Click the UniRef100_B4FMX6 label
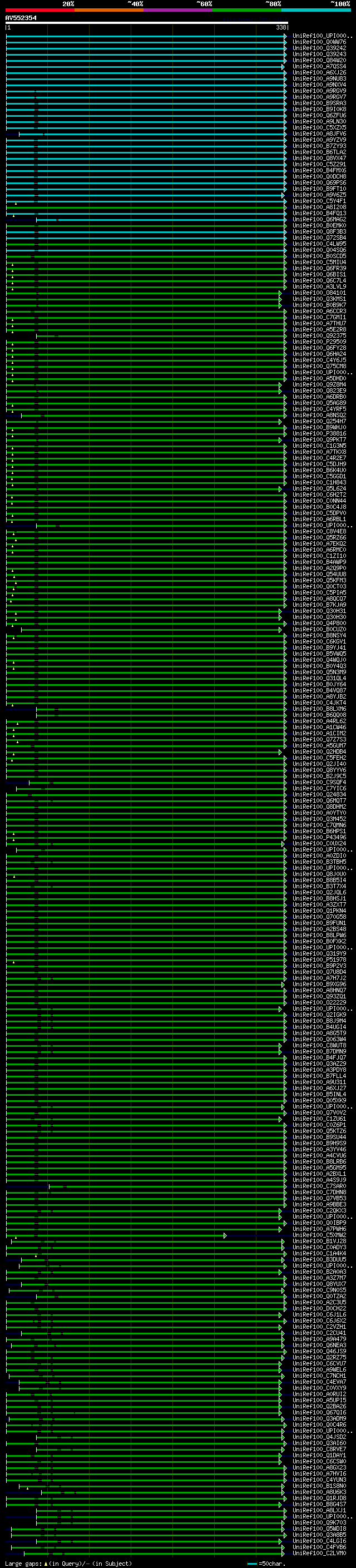 (319, 170)
